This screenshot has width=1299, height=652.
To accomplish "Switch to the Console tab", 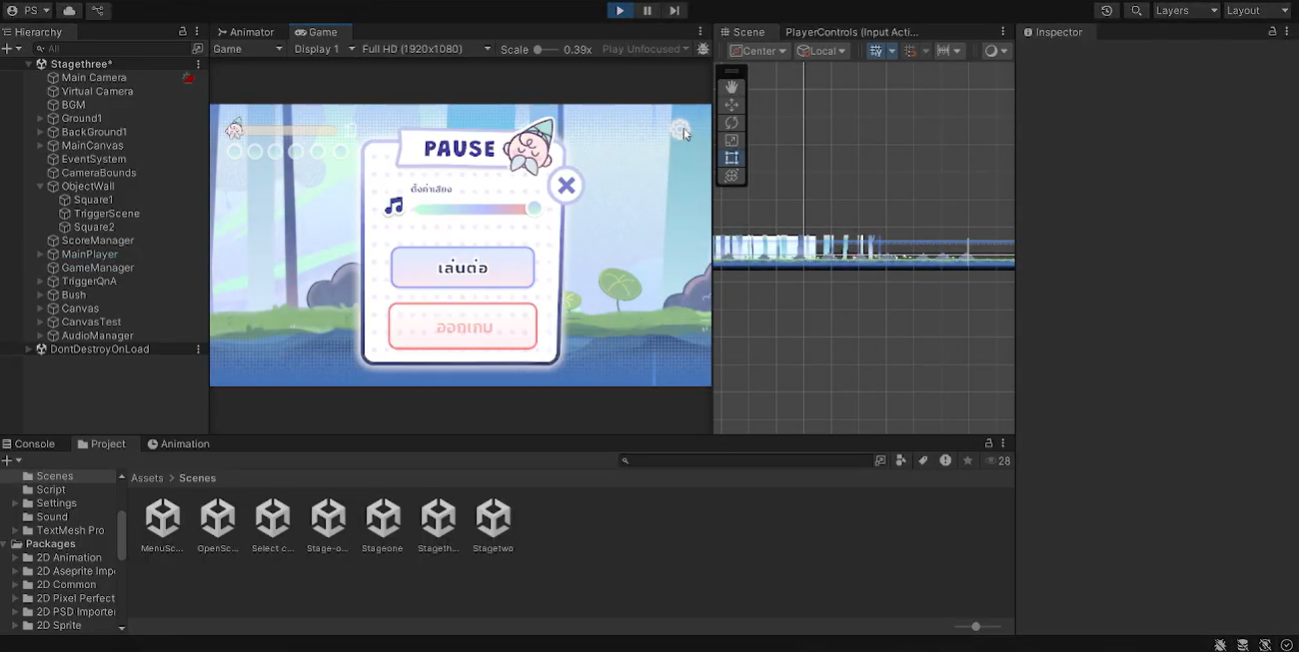I will click(28, 444).
